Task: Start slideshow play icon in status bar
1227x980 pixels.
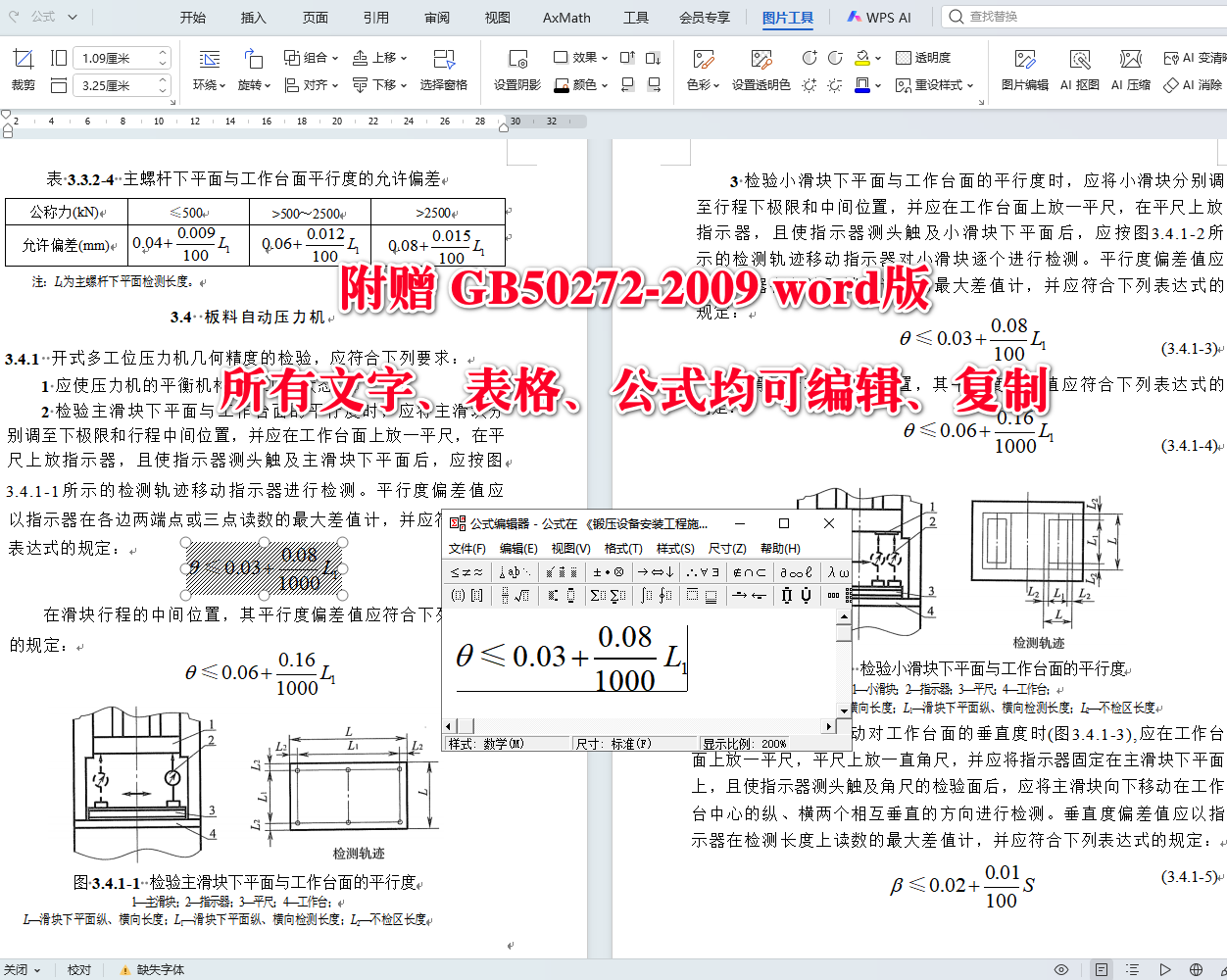Action: click(x=1165, y=970)
